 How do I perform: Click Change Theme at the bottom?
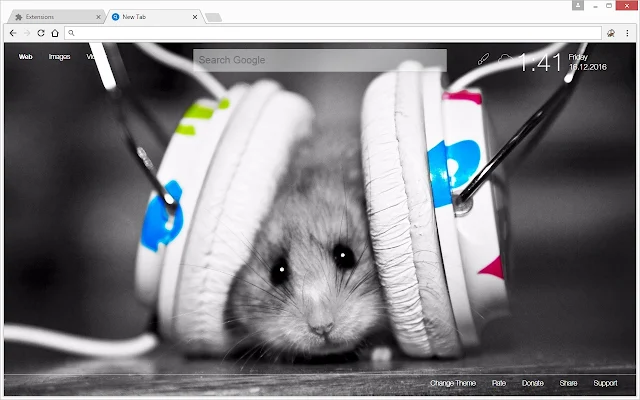[x=453, y=383]
